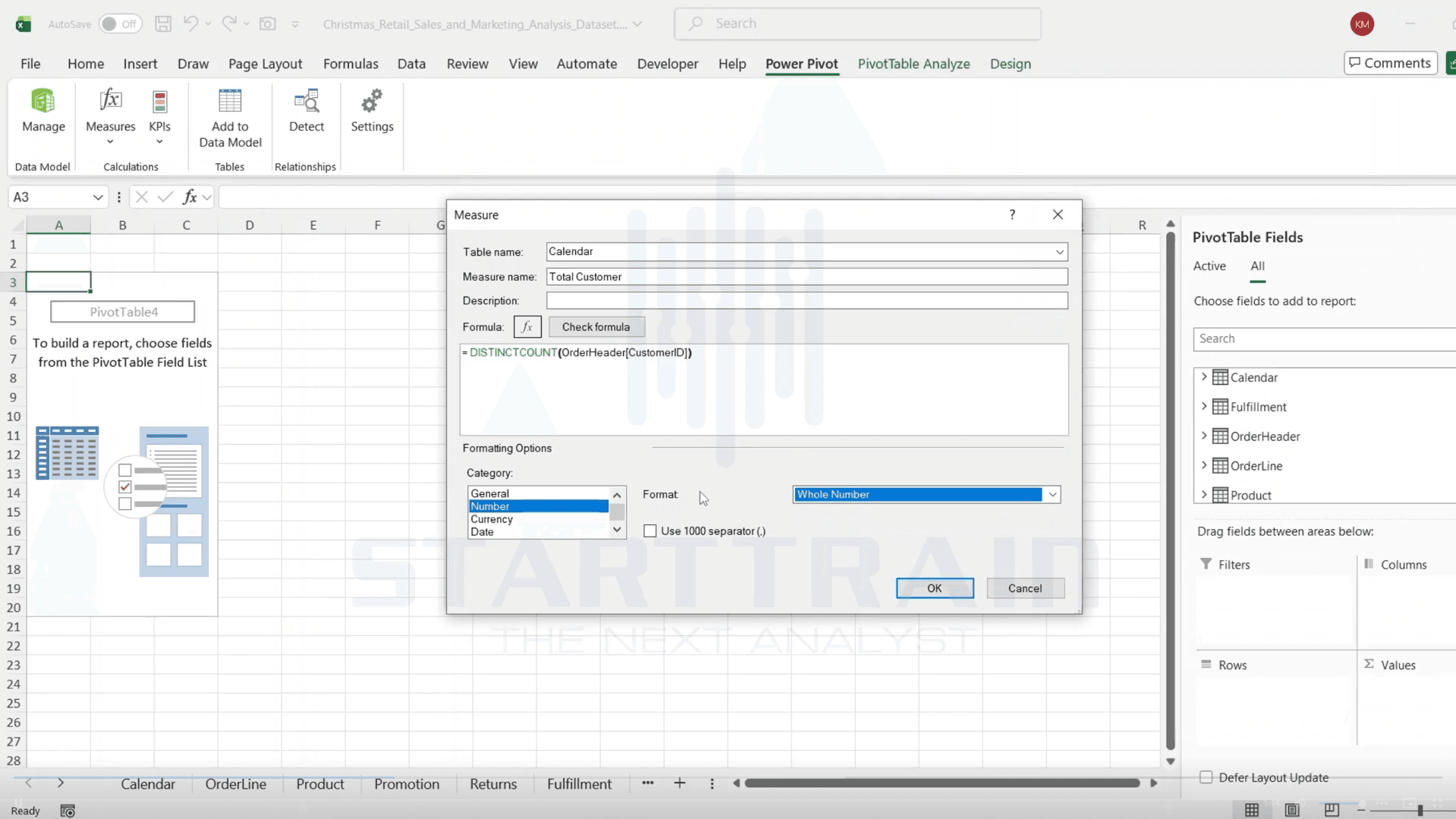Screen dimensions: 1456x819
Task: Click the insert function fx button in dialog
Action: (527, 327)
